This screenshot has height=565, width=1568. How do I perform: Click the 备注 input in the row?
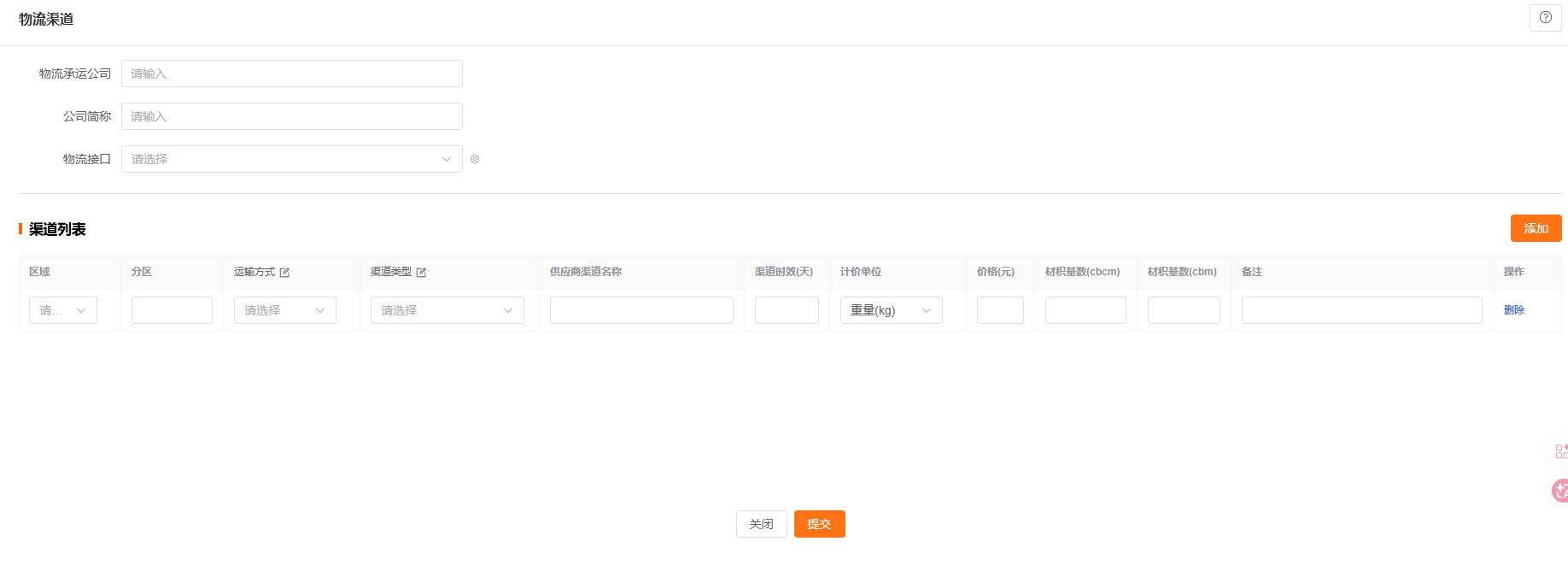(x=1361, y=310)
